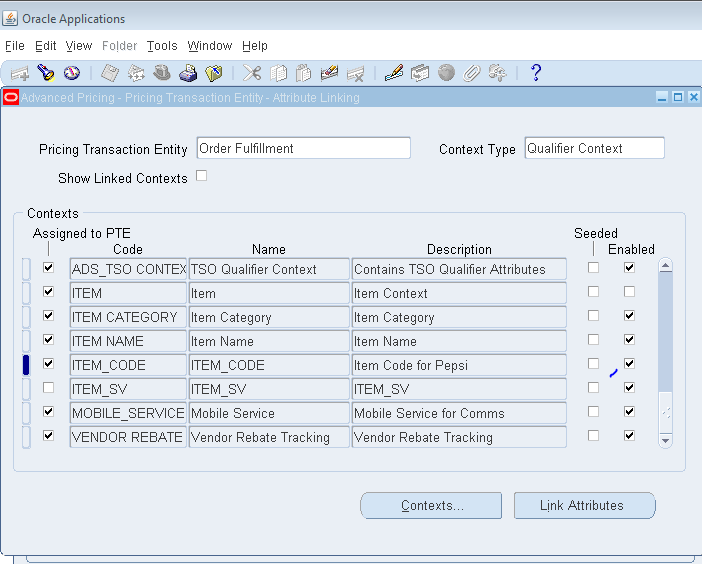
Task: Click the Zoom toolbar icon
Action: (x=420, y=73)
